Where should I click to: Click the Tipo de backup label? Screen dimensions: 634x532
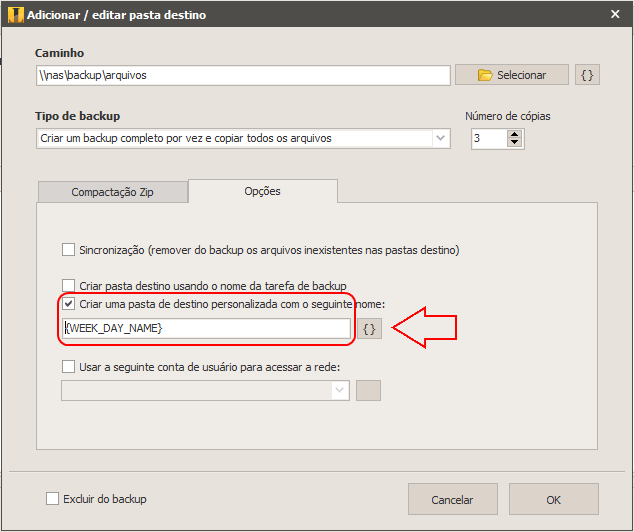[x=77, y=116]
